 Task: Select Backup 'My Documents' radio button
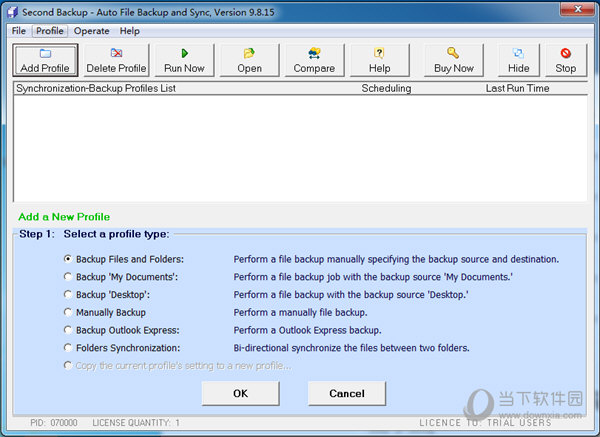(x=121, y=277)
